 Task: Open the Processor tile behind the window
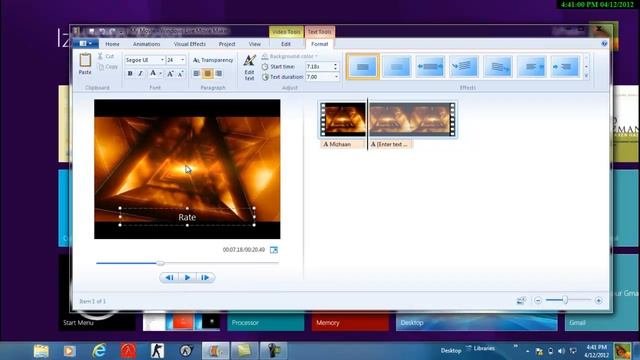(266, 322)
